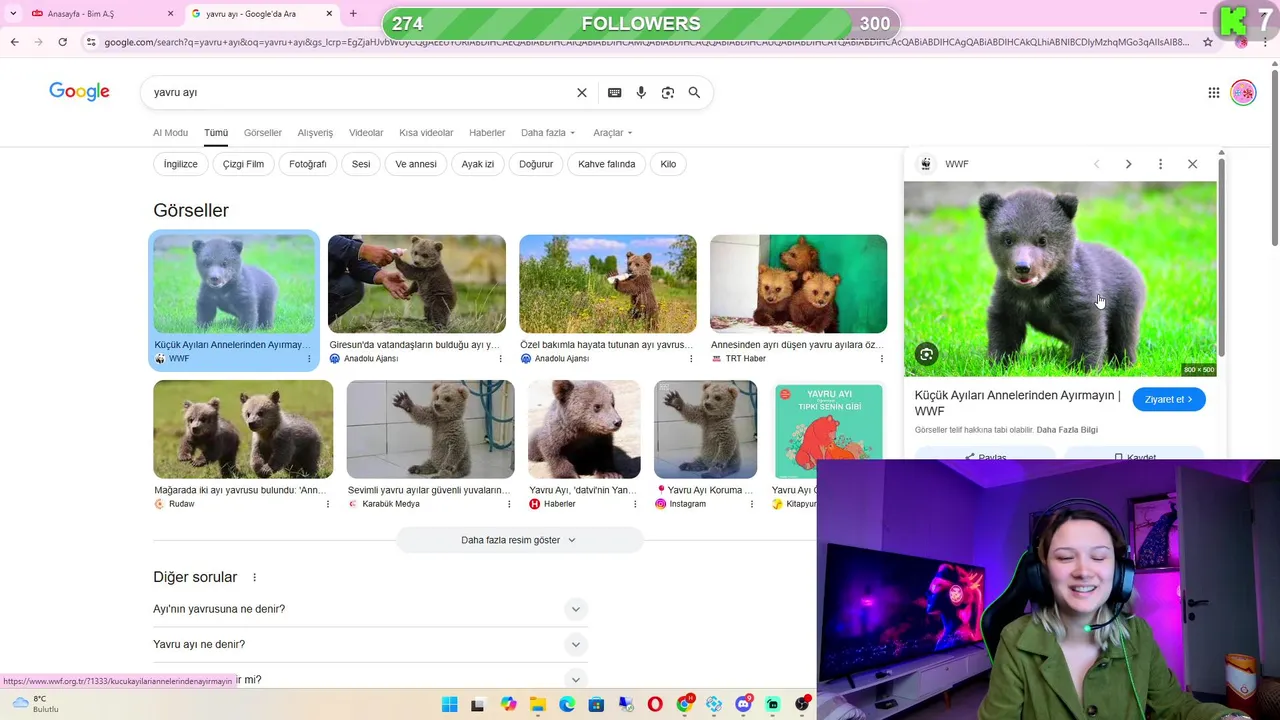Open File Explorer from taskbar

coord(537,704)
